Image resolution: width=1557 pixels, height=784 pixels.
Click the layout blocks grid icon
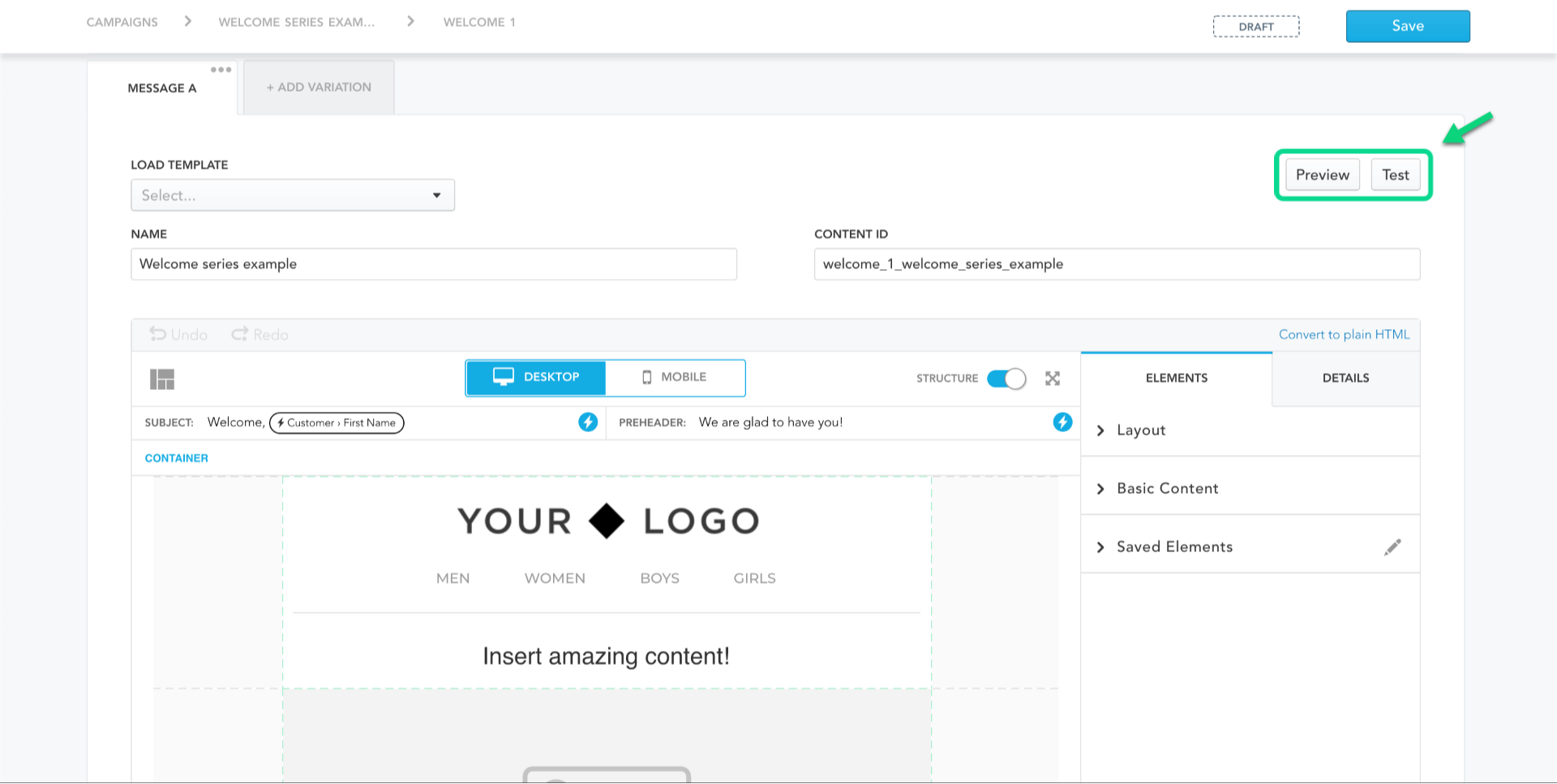162,379
